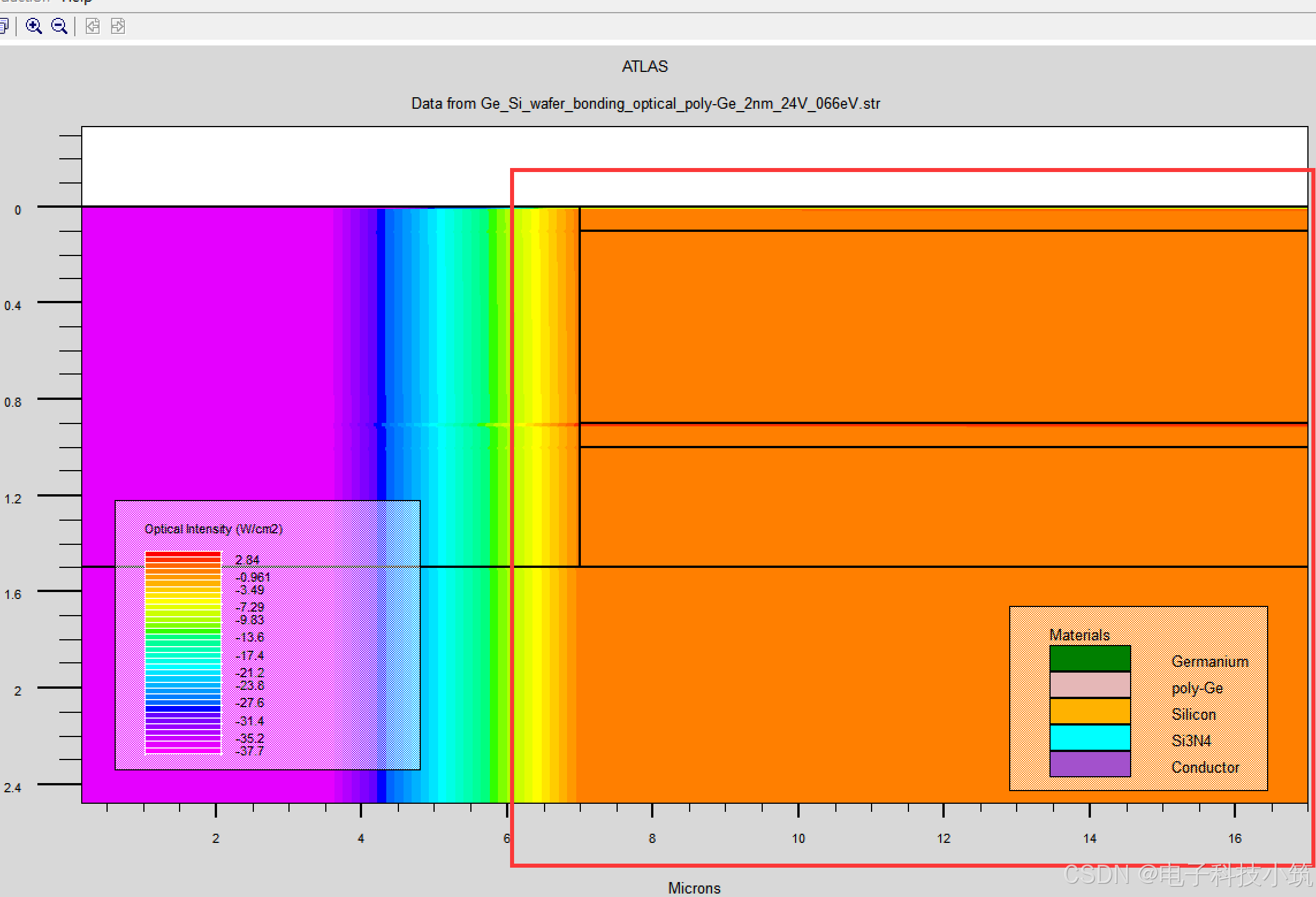Click the Materials legend heading
Viewport: 1316px width, 897px height.
point(1079,635)
